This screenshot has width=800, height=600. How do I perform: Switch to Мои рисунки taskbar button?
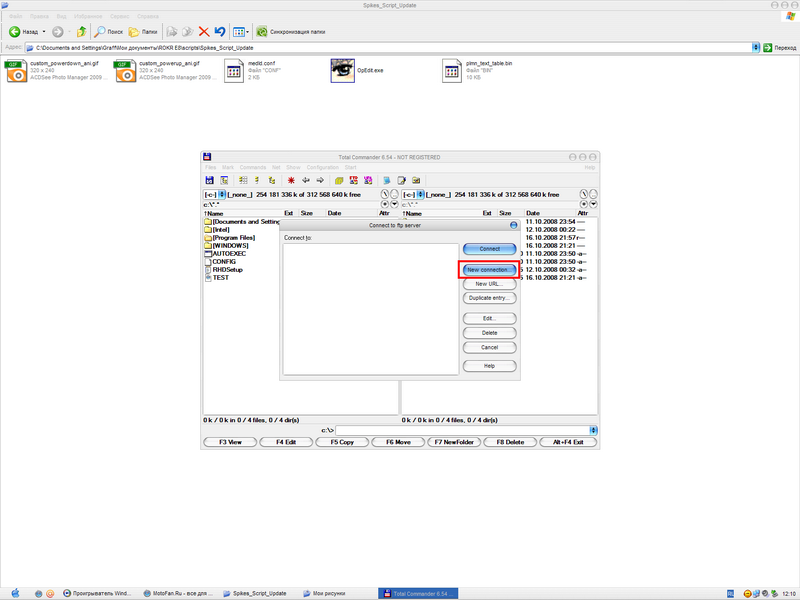coord(324,593)
